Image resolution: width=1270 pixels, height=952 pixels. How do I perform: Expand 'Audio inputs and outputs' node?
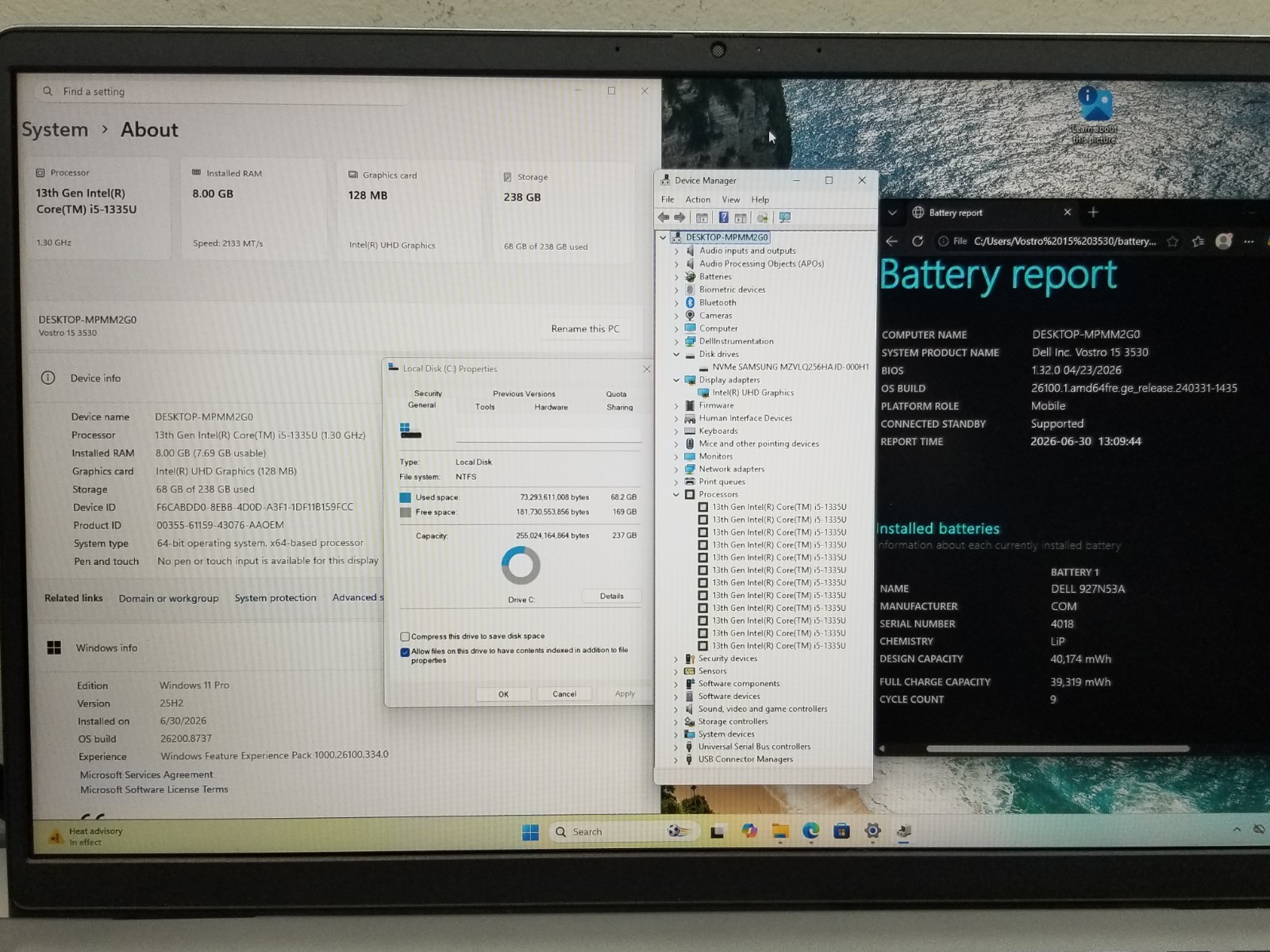(677, 251)
